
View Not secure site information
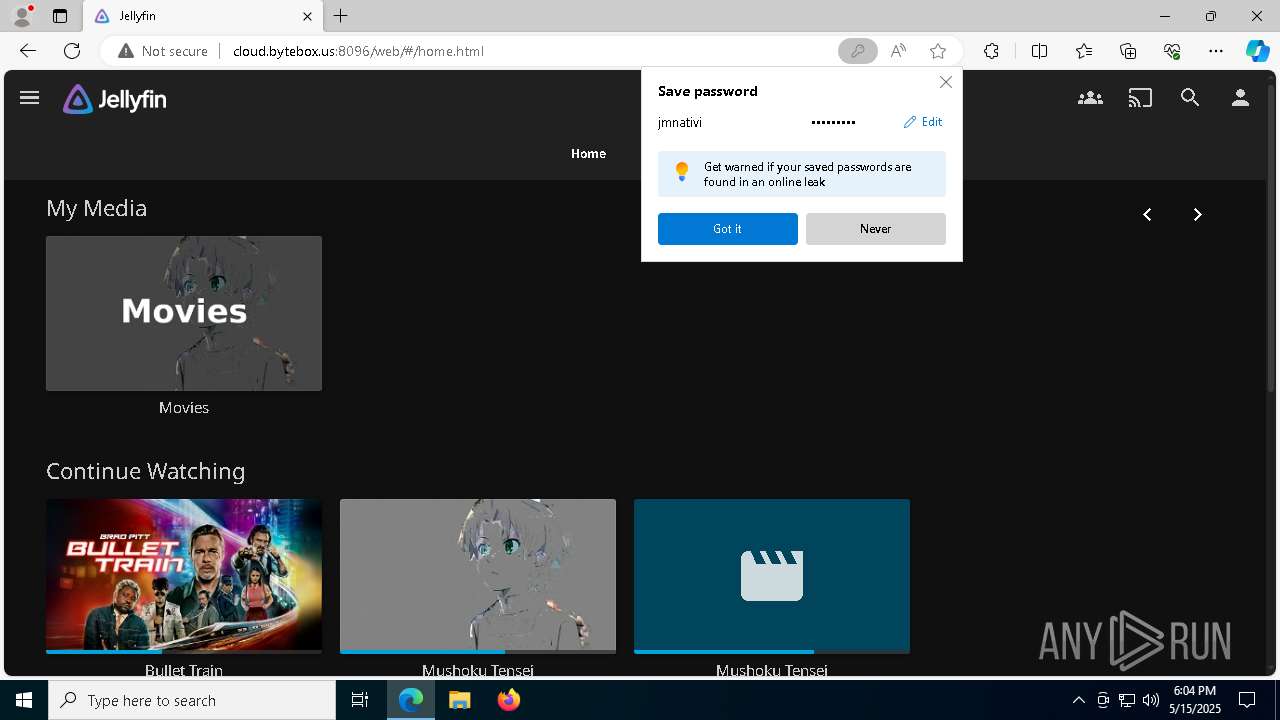coord(163,51)
